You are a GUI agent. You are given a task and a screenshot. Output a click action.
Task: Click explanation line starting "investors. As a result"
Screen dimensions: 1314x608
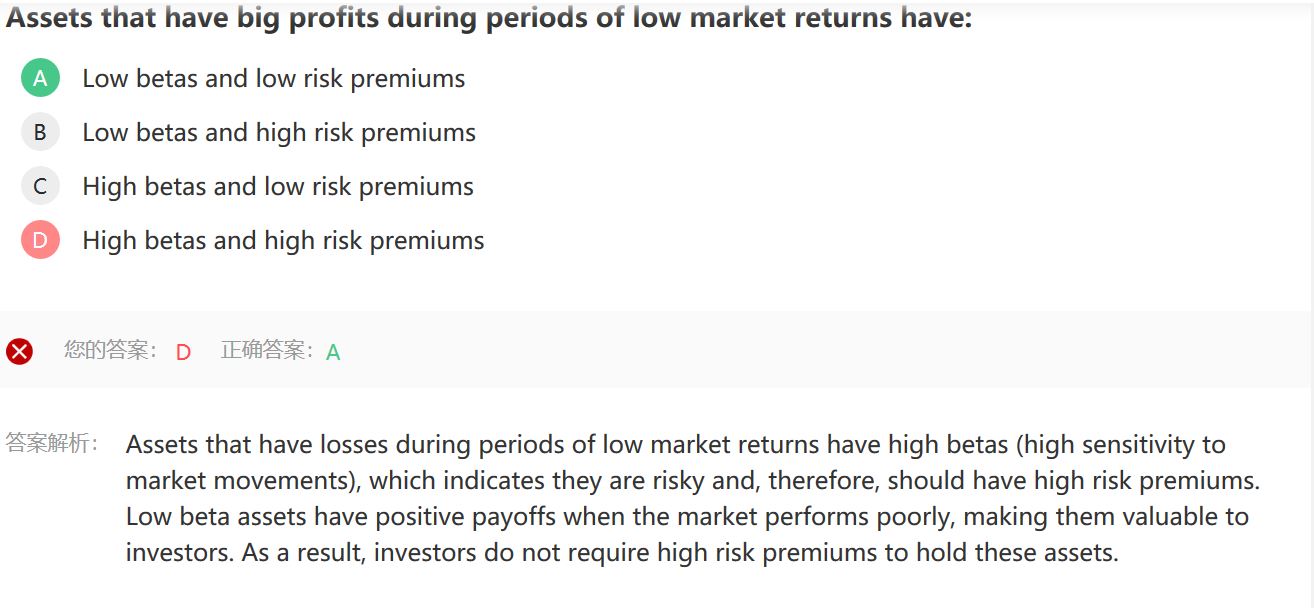(622, 552)
